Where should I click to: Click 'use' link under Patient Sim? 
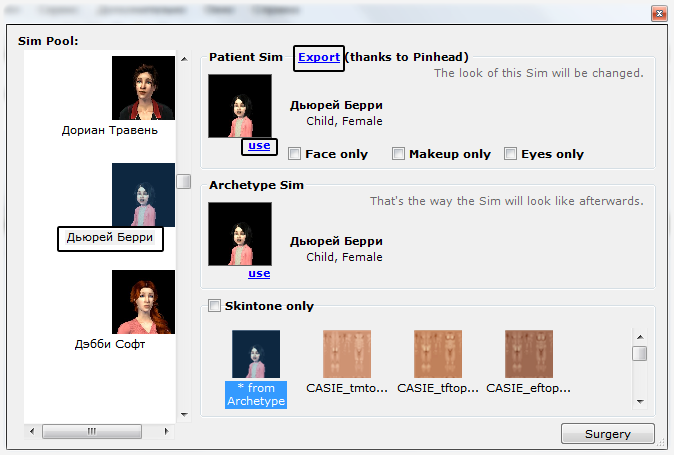pyautogui.click(x=259, y=146)
